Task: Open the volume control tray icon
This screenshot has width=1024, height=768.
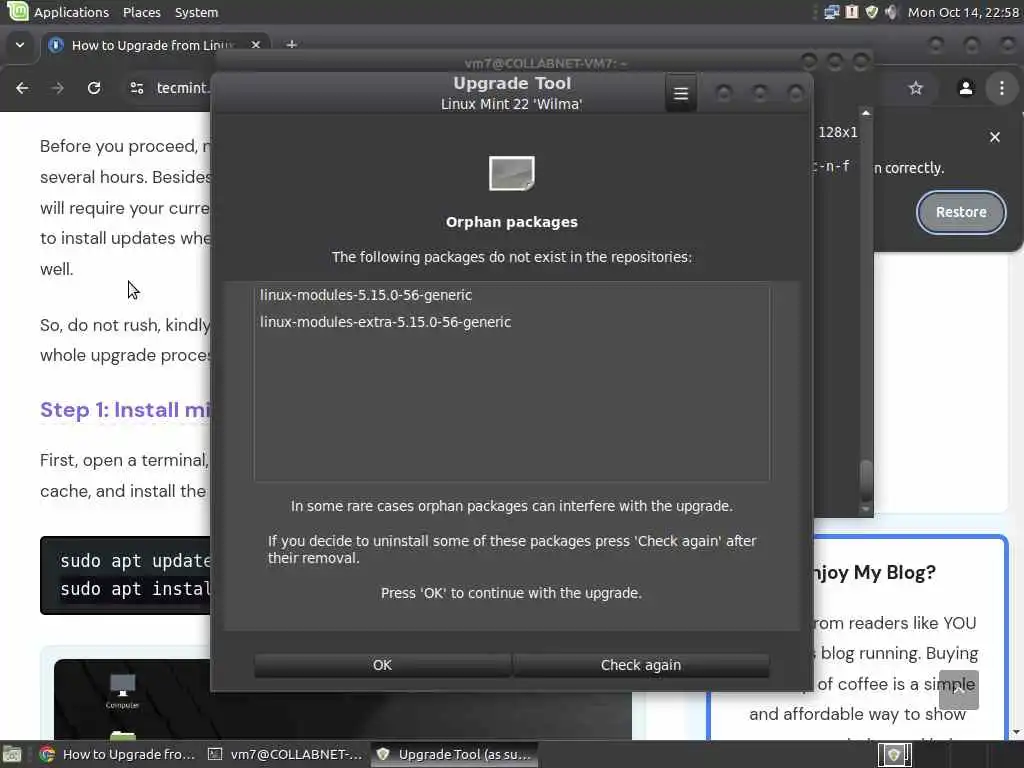Action: coord(891,12)
